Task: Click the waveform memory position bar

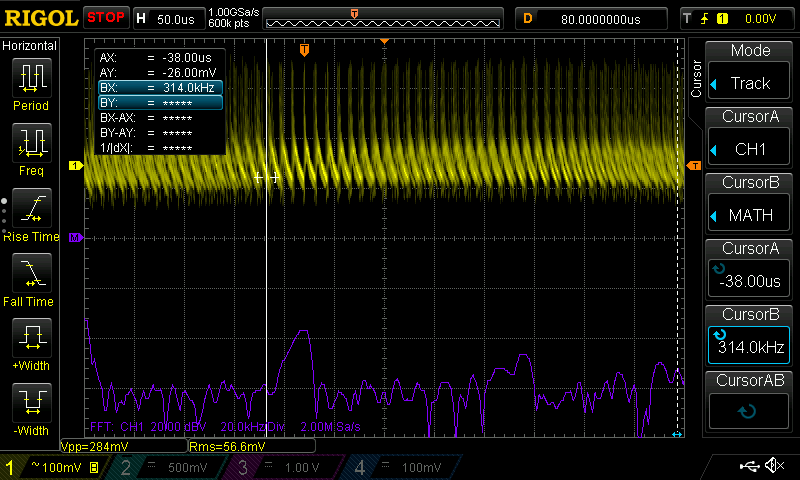Action: coord(385,19)
